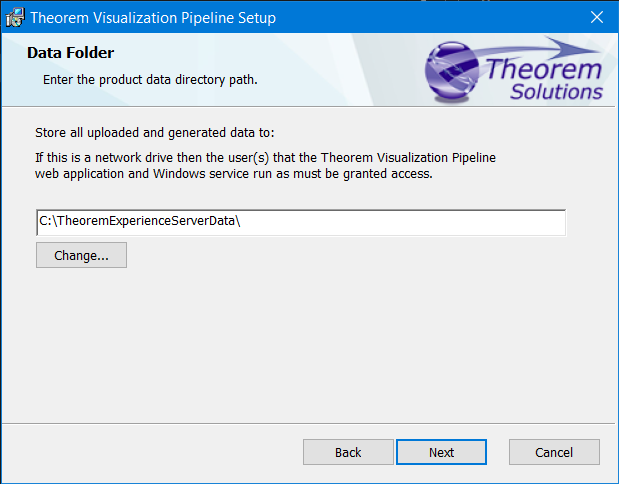Viewport: 619px width, 484px height.
Task: Click the empty footer area left of Back
Action: click(x=150, y=452)
